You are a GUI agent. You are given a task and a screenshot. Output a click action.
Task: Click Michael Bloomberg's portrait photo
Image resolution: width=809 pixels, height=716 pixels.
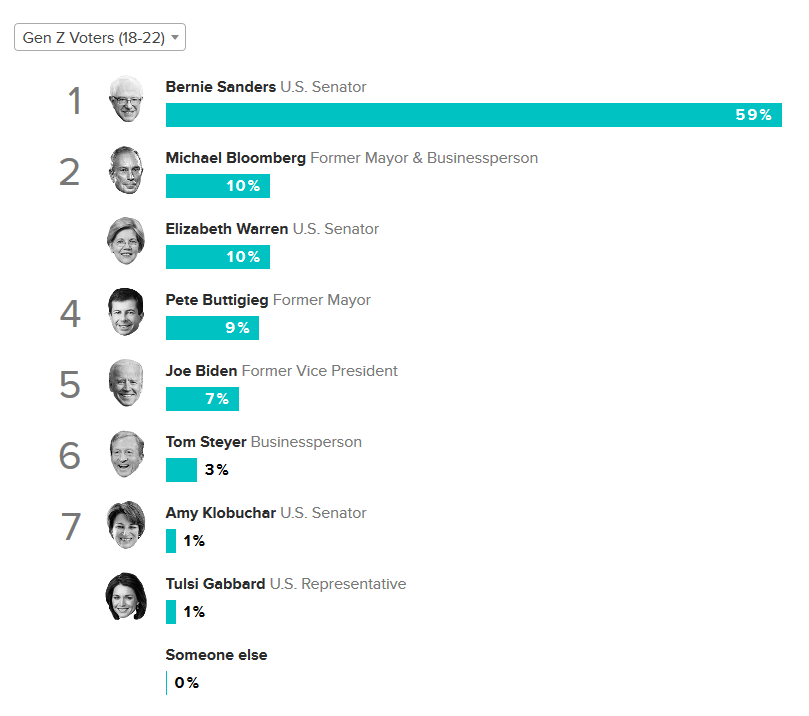coord(126,170)
